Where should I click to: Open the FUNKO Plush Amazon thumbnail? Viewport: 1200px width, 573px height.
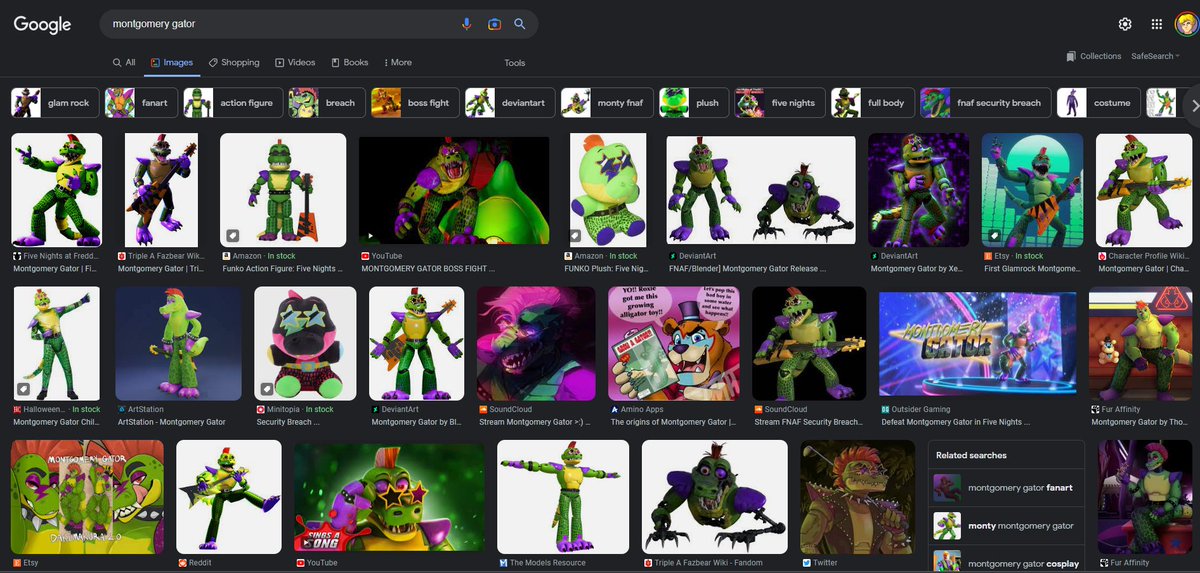pyautogui.click(x=608, y=190)
